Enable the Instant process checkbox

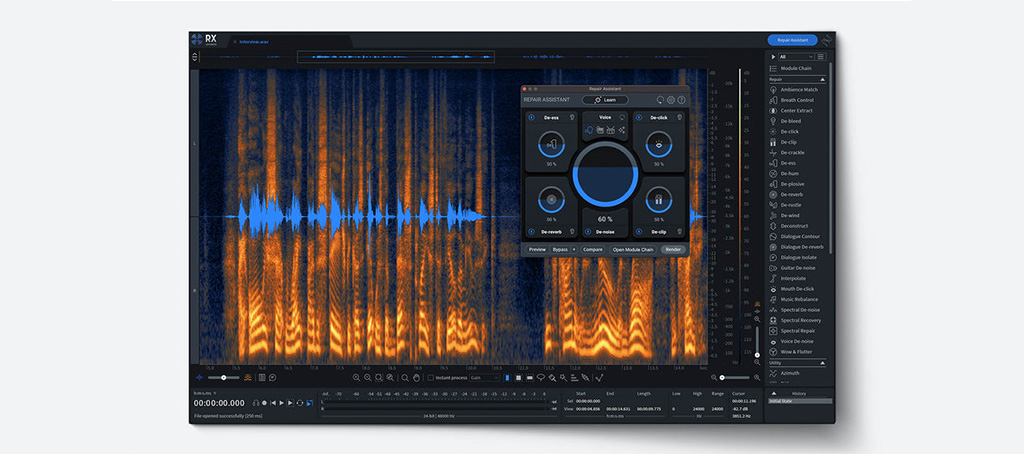tap(430, 378)
